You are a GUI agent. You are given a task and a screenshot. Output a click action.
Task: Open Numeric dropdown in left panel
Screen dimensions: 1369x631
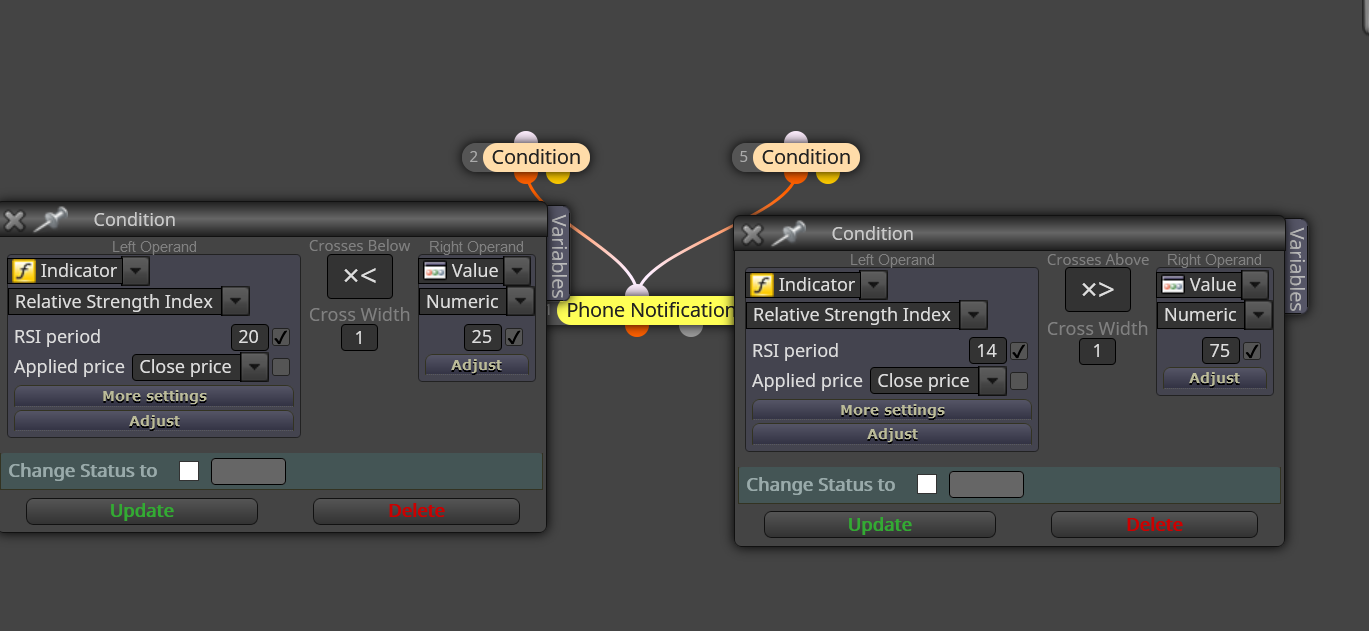tap(520, 301)
